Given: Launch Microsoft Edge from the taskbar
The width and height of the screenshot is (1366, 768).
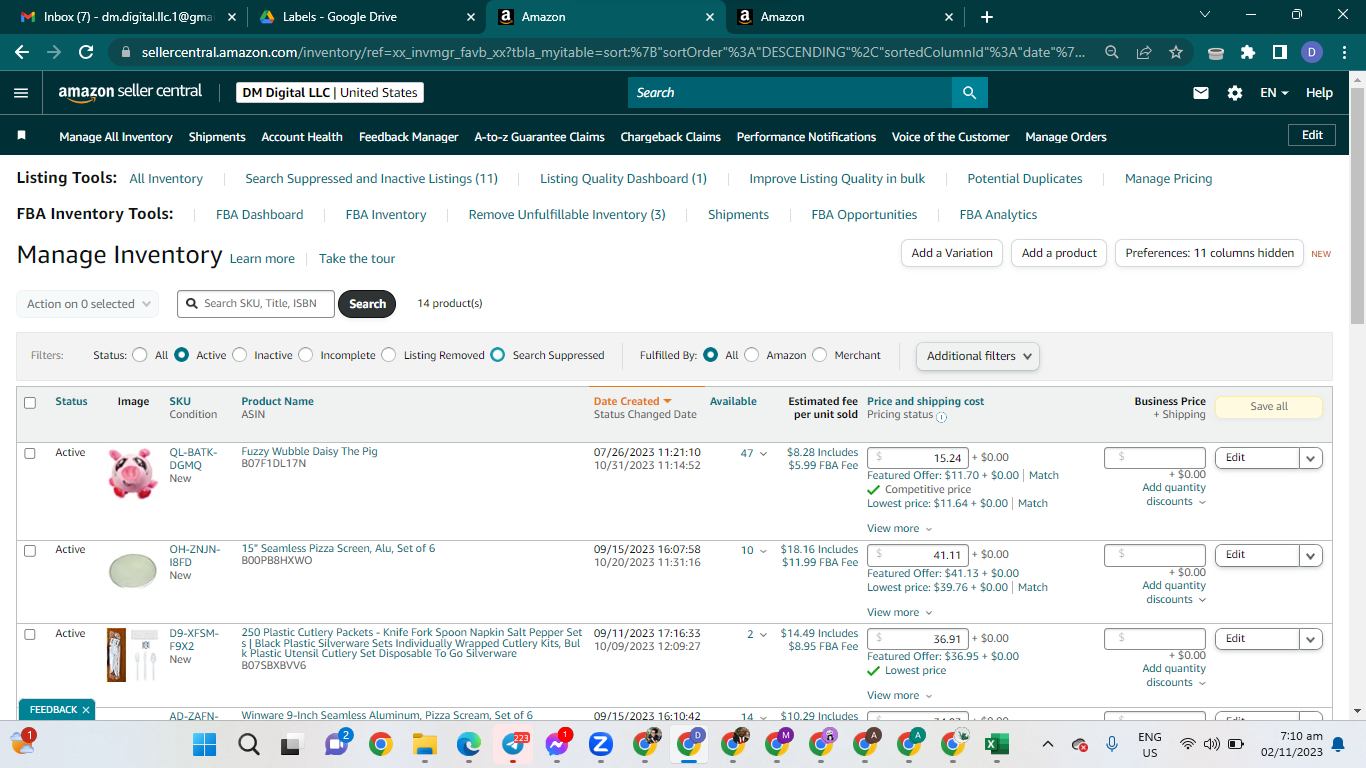Looking at the screenshot, I should [x=469, y=744].
